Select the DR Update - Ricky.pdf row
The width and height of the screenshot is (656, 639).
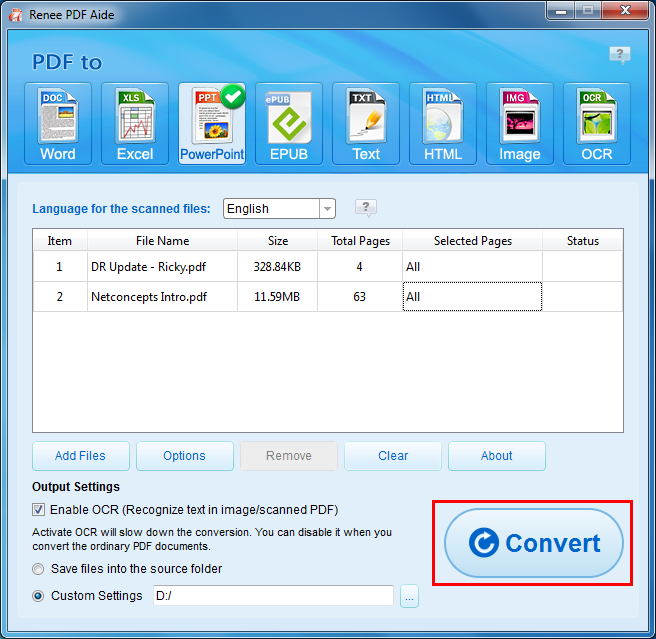pos(162,267)
